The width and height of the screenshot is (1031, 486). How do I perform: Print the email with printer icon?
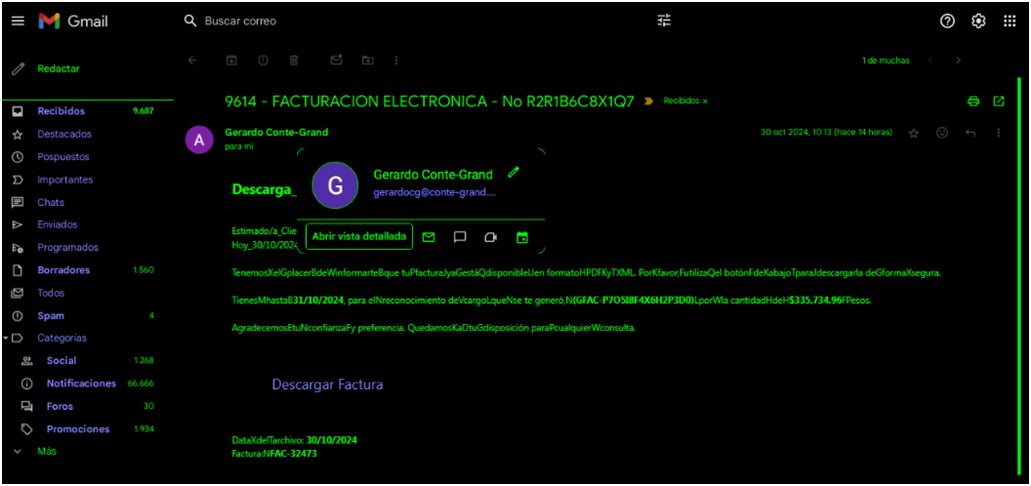coord(974,101)
